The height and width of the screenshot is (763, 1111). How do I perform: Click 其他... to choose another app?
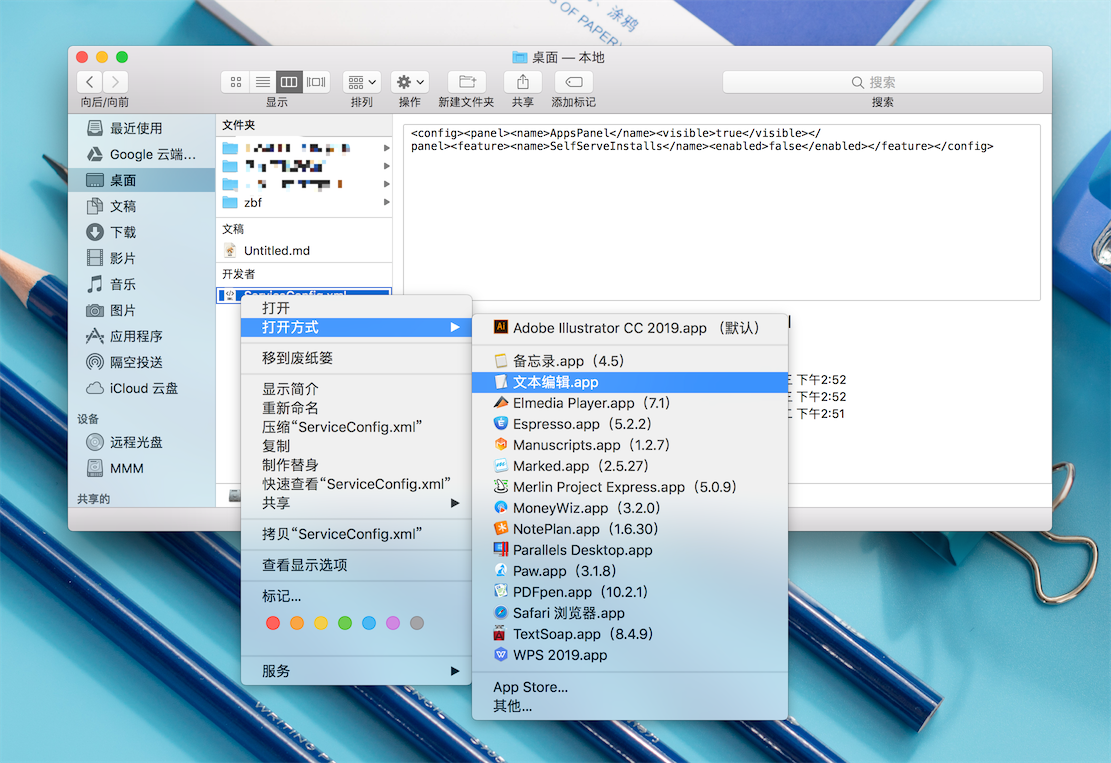(x=630, y=706)
